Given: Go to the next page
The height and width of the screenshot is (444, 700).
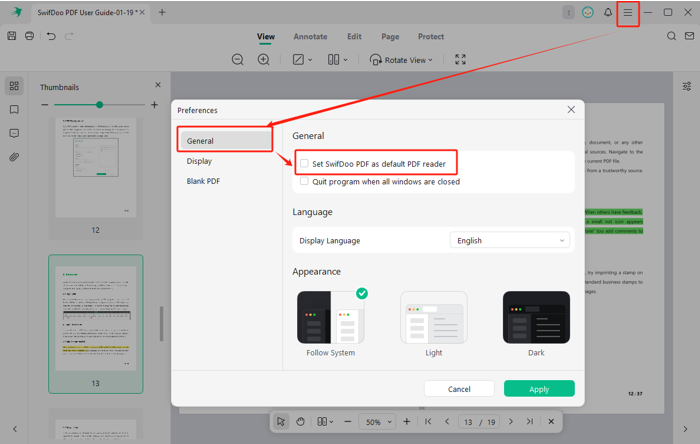Looking at the screenshot, I should click(511, 422).
